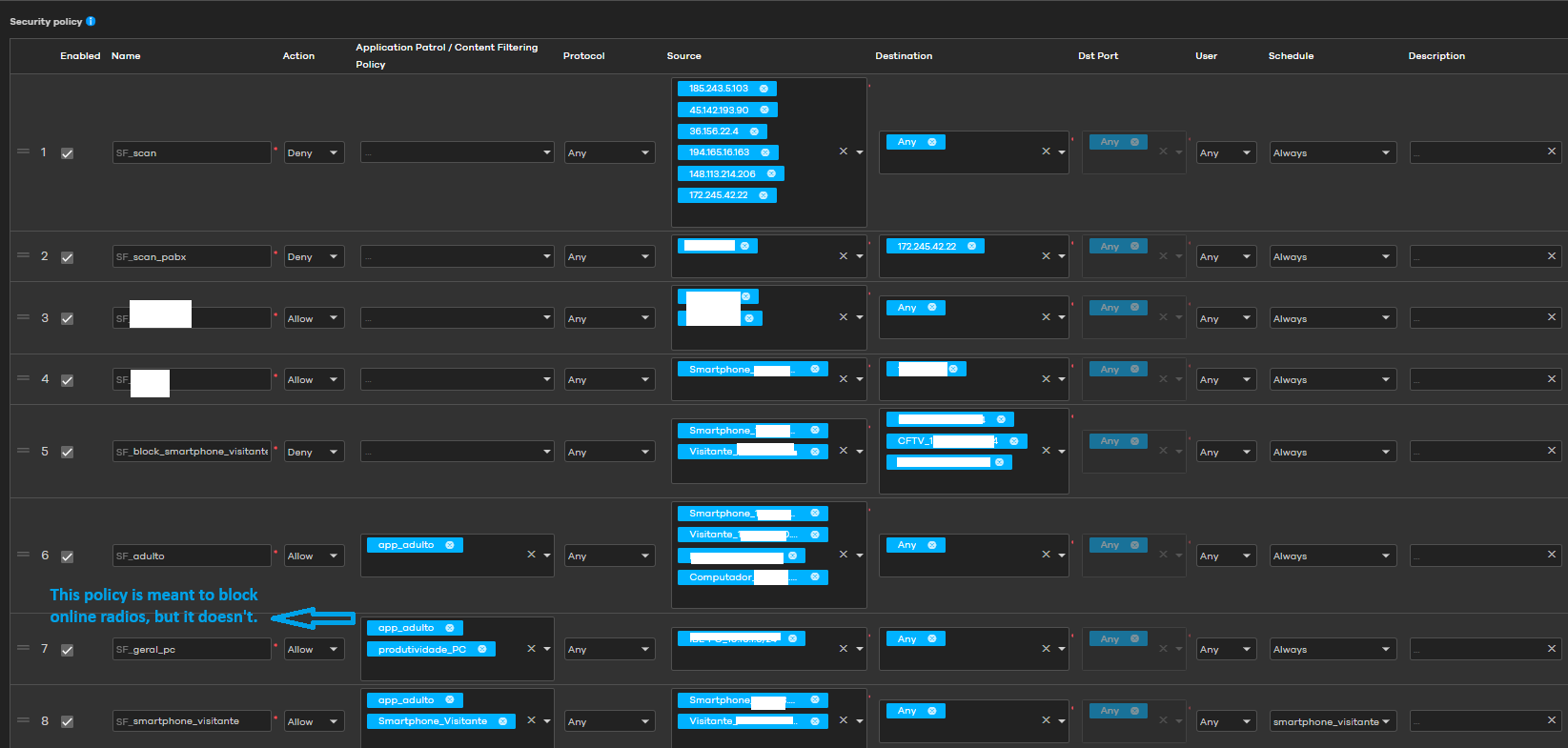1568x748 pixels.
Task: Click the Dst Port column header
Action: point(1098,56)
